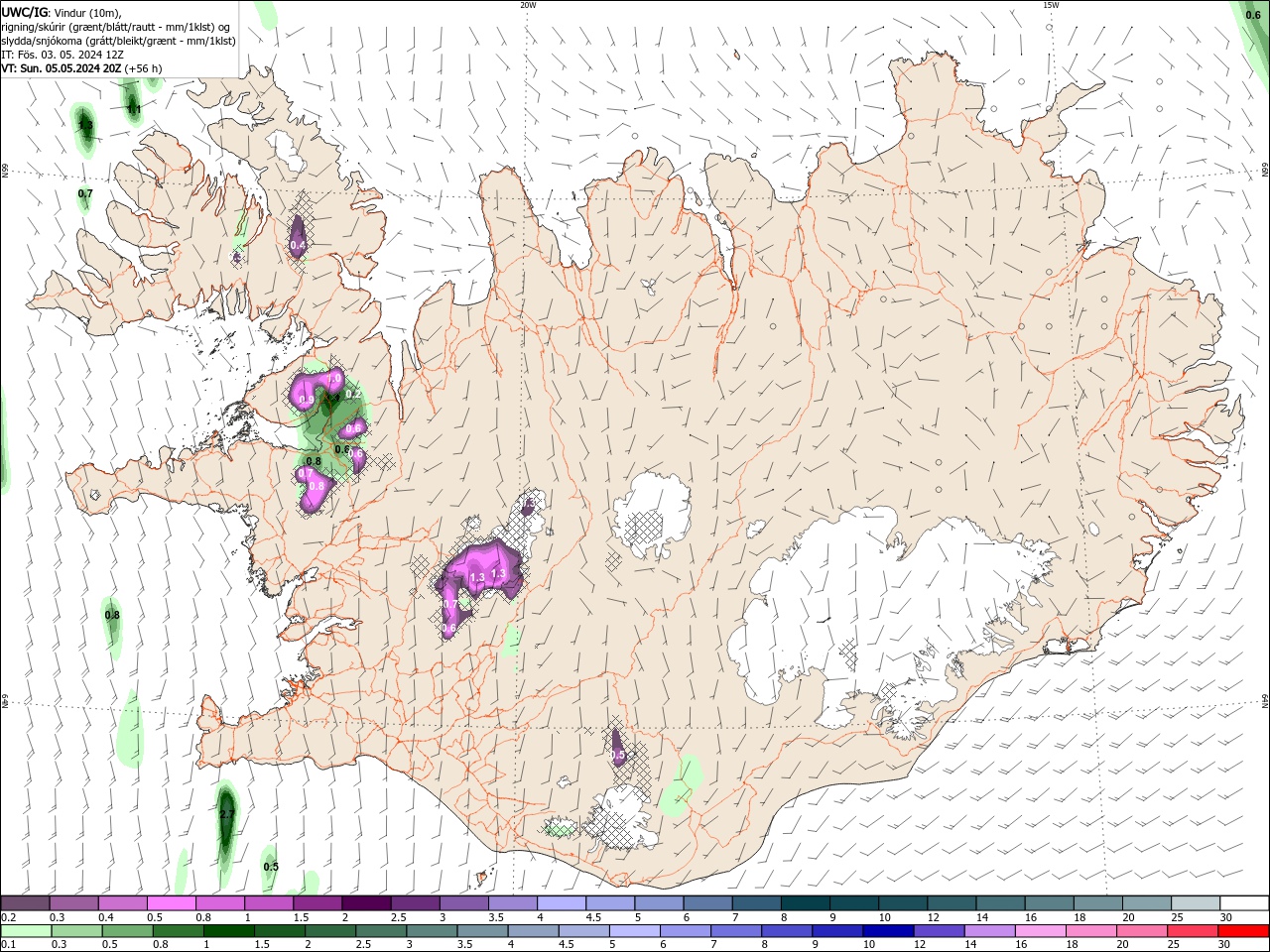The image size is (1270, 952).
Task: Click the medium green 0.5 swatch in lower legend
Action: click(127, 931)
